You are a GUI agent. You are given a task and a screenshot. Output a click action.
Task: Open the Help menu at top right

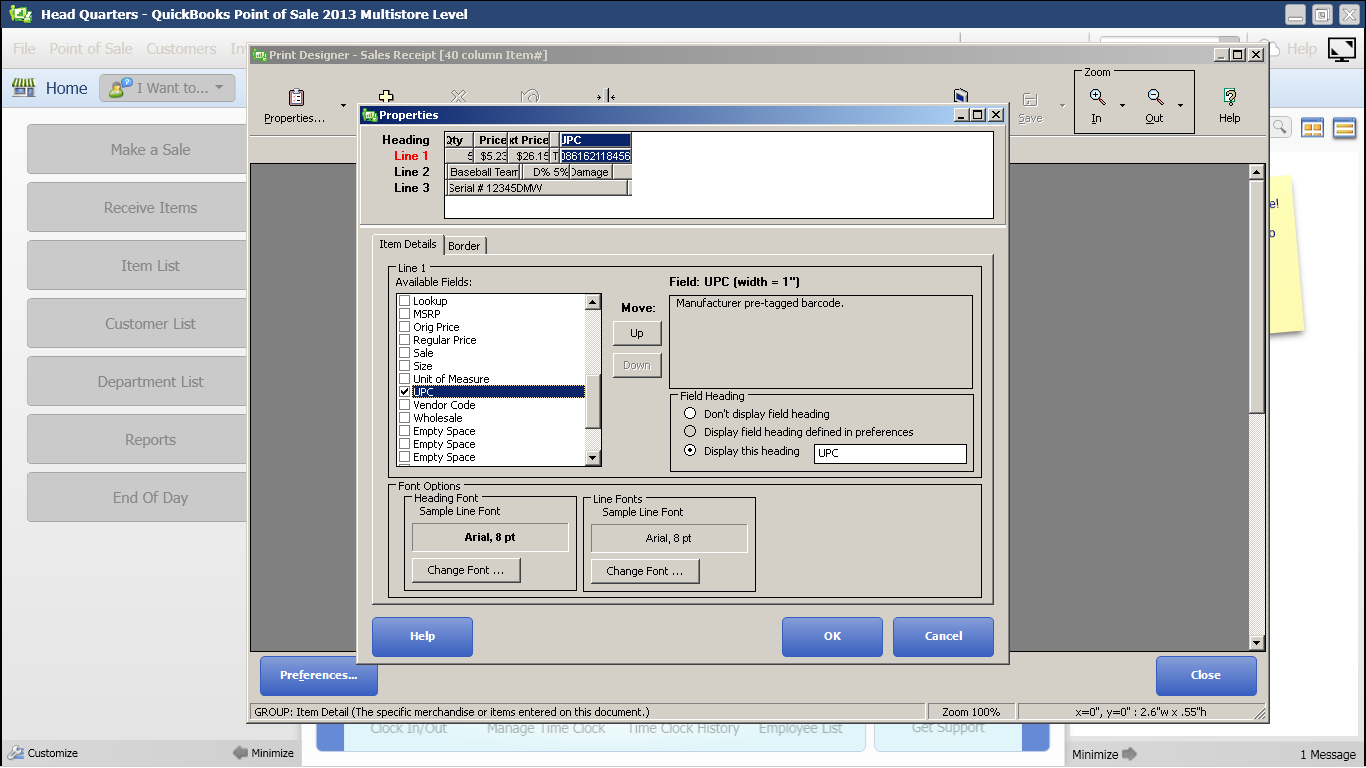click(1301, 48)
